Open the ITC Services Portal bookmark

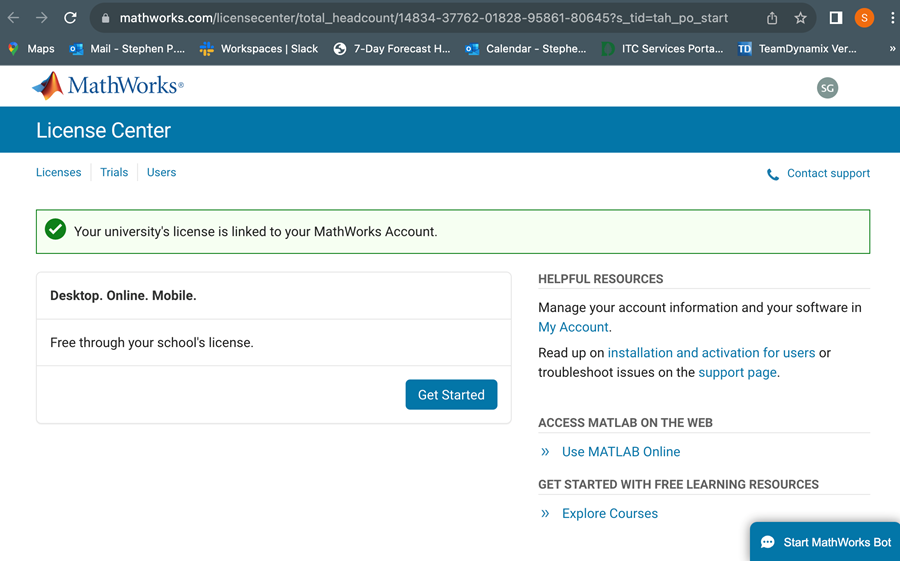tap(662, 49)
